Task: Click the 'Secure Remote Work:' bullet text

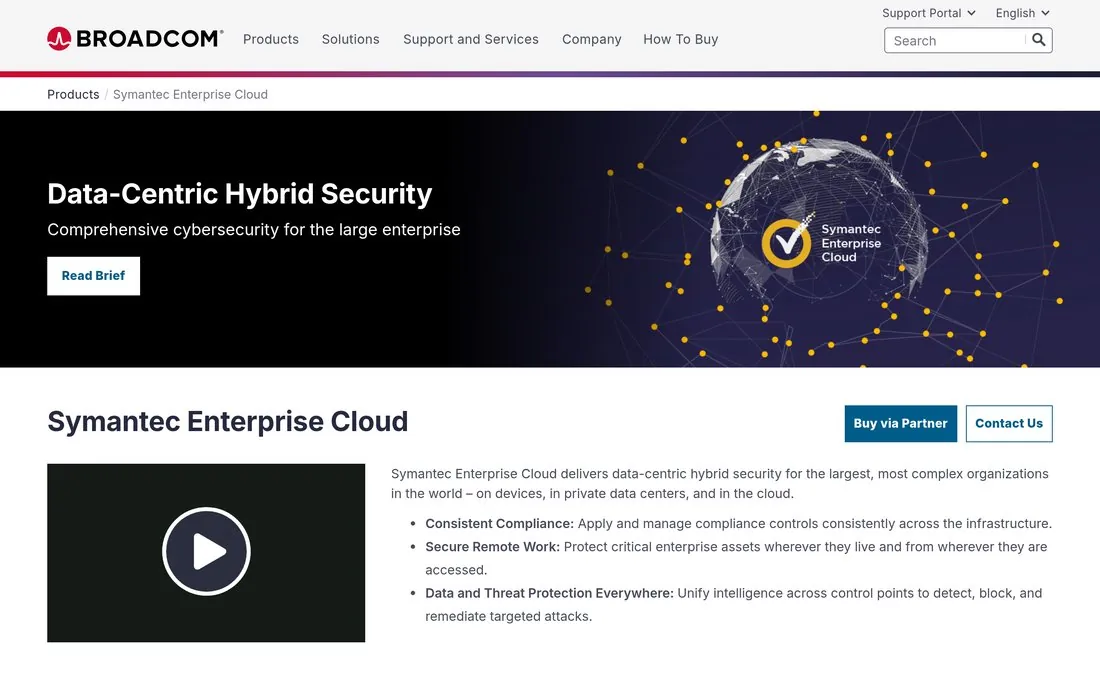Action: pos(492,547)
